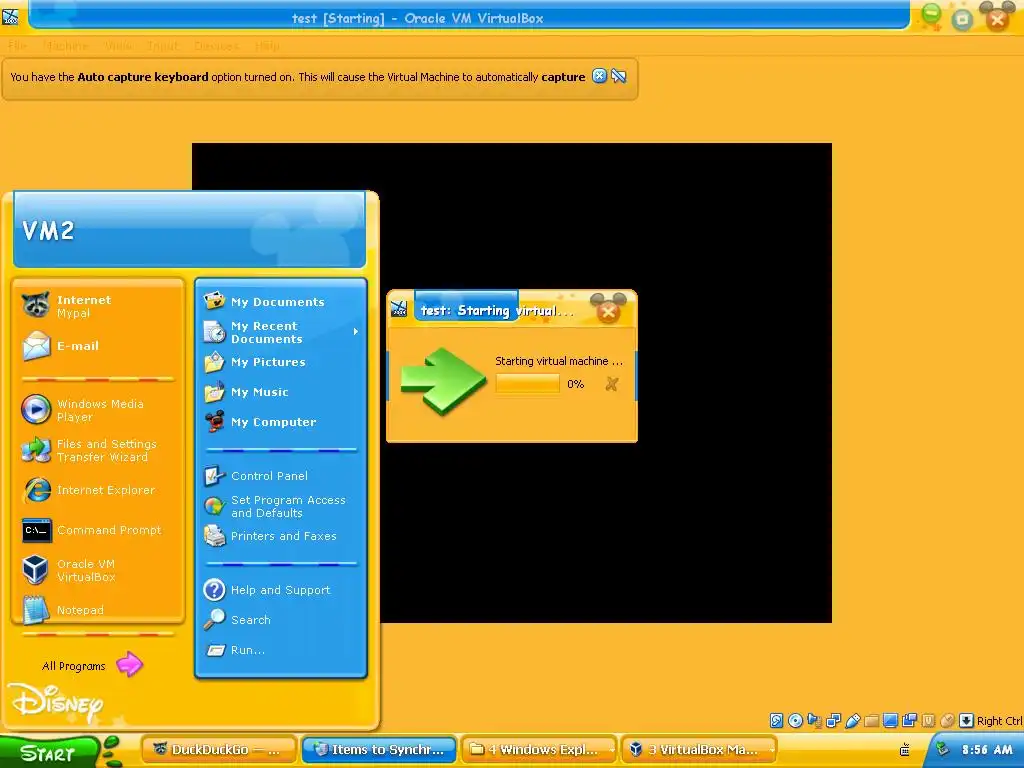Click the network adapters status icon

point(833,720)
